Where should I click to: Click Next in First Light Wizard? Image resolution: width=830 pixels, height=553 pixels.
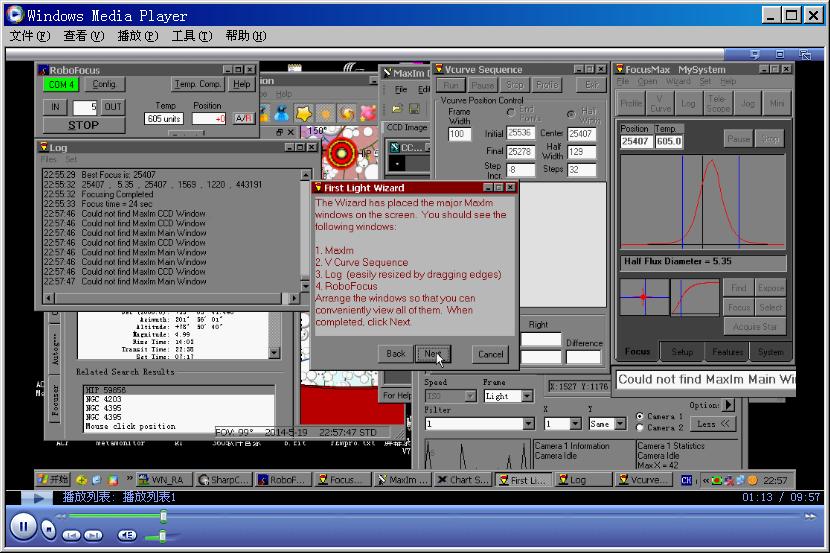[x=433, y=354]
